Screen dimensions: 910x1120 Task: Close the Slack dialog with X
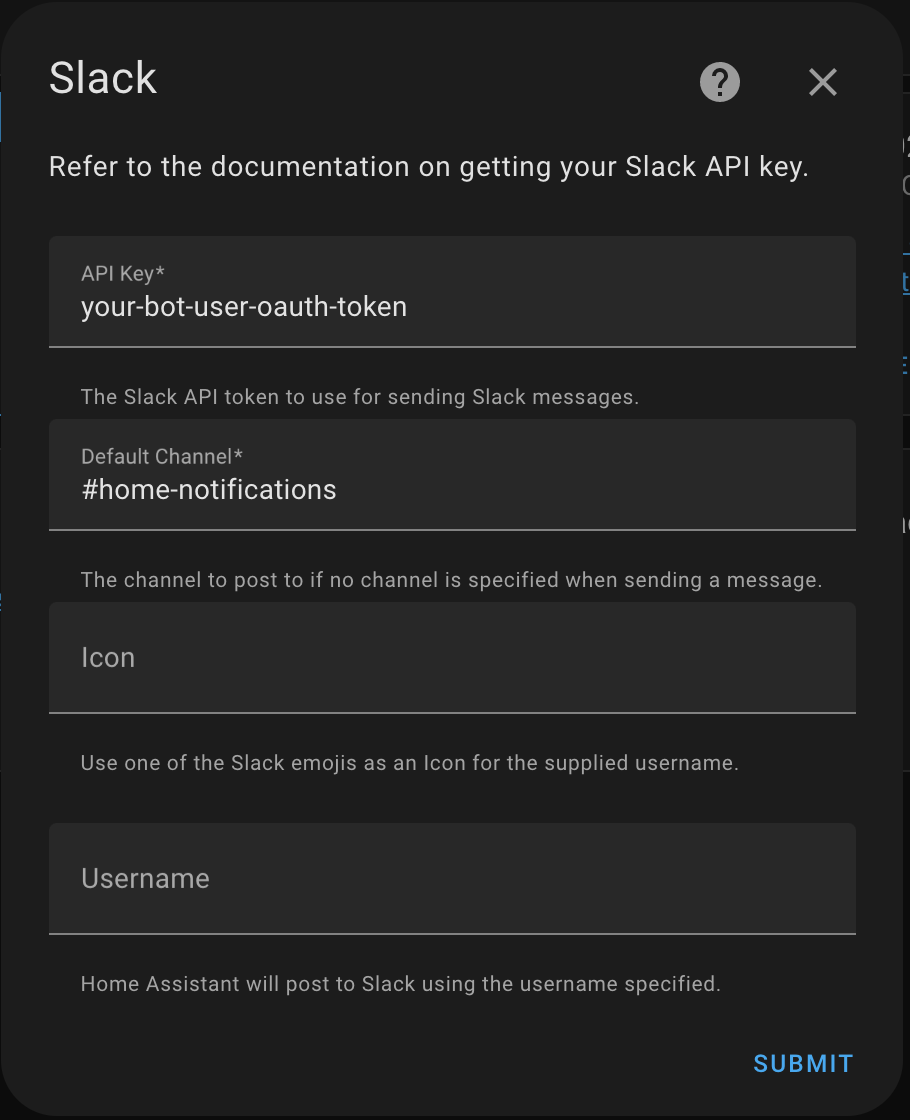point(823,82)
